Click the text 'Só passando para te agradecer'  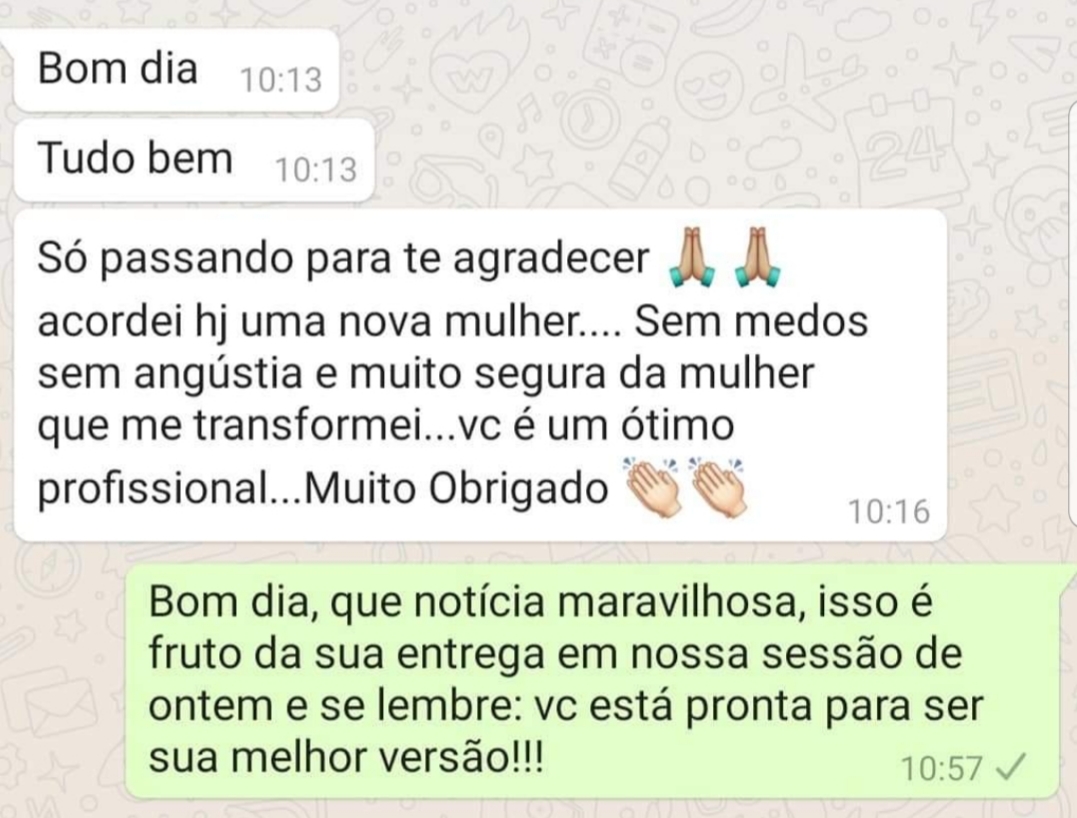(x=343, y=260)
